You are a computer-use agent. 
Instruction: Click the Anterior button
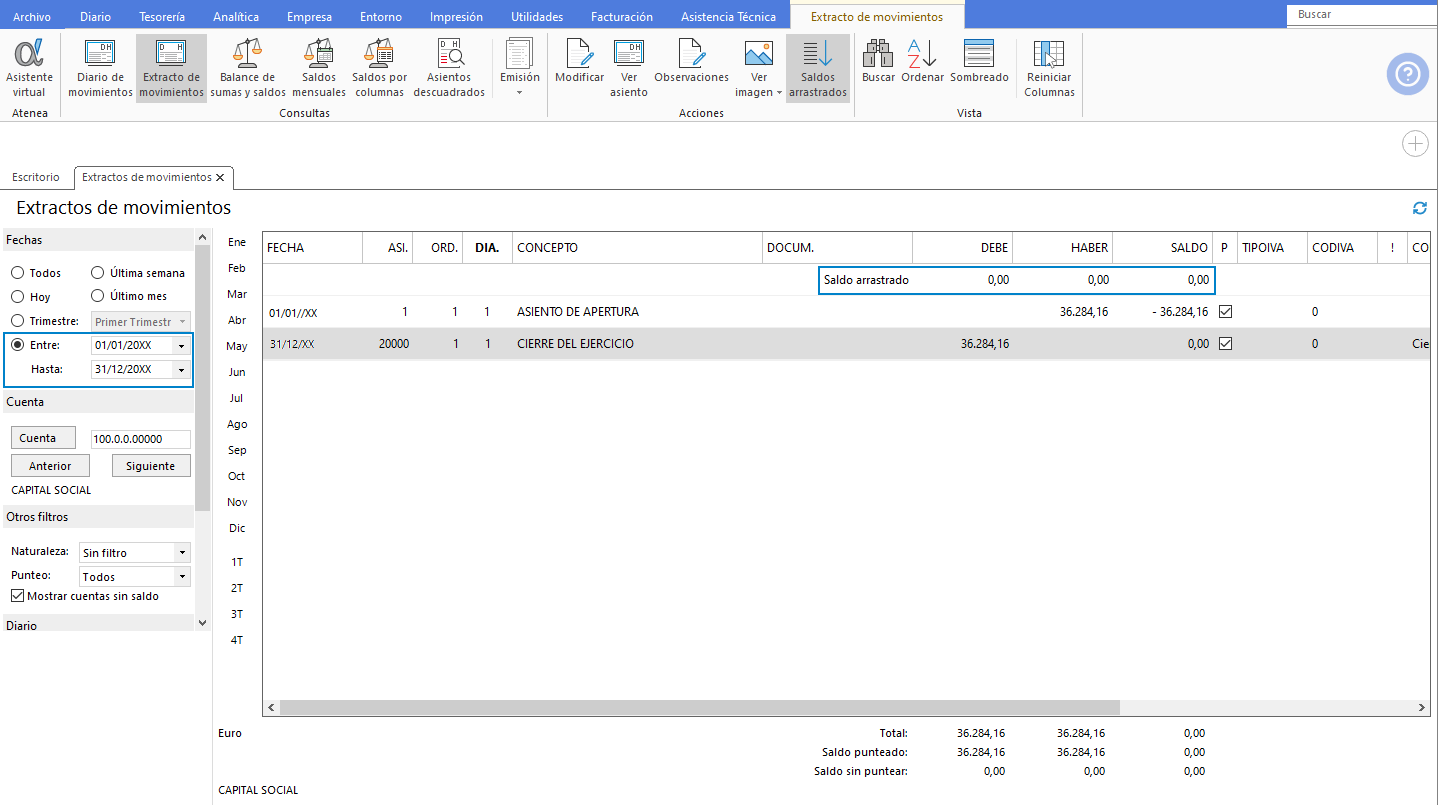[x=50, y=466]
